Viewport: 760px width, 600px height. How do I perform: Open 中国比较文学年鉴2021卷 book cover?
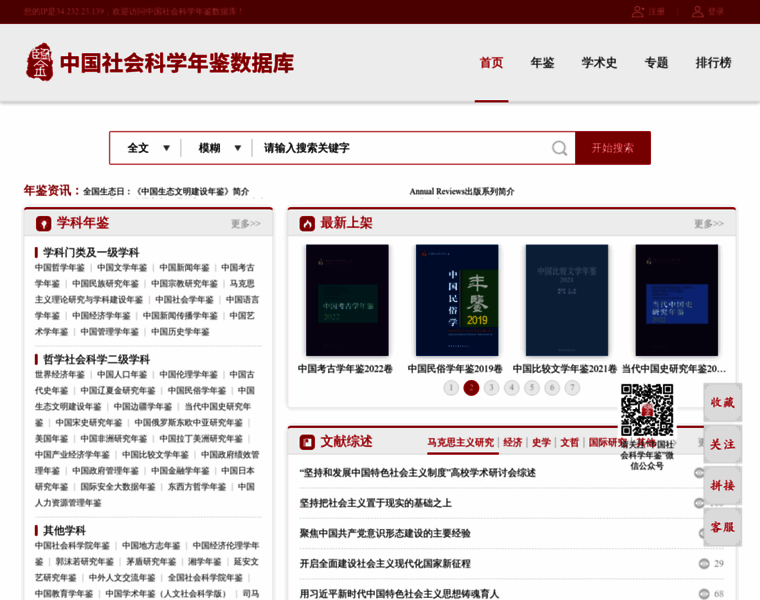(x=567, y=300)
